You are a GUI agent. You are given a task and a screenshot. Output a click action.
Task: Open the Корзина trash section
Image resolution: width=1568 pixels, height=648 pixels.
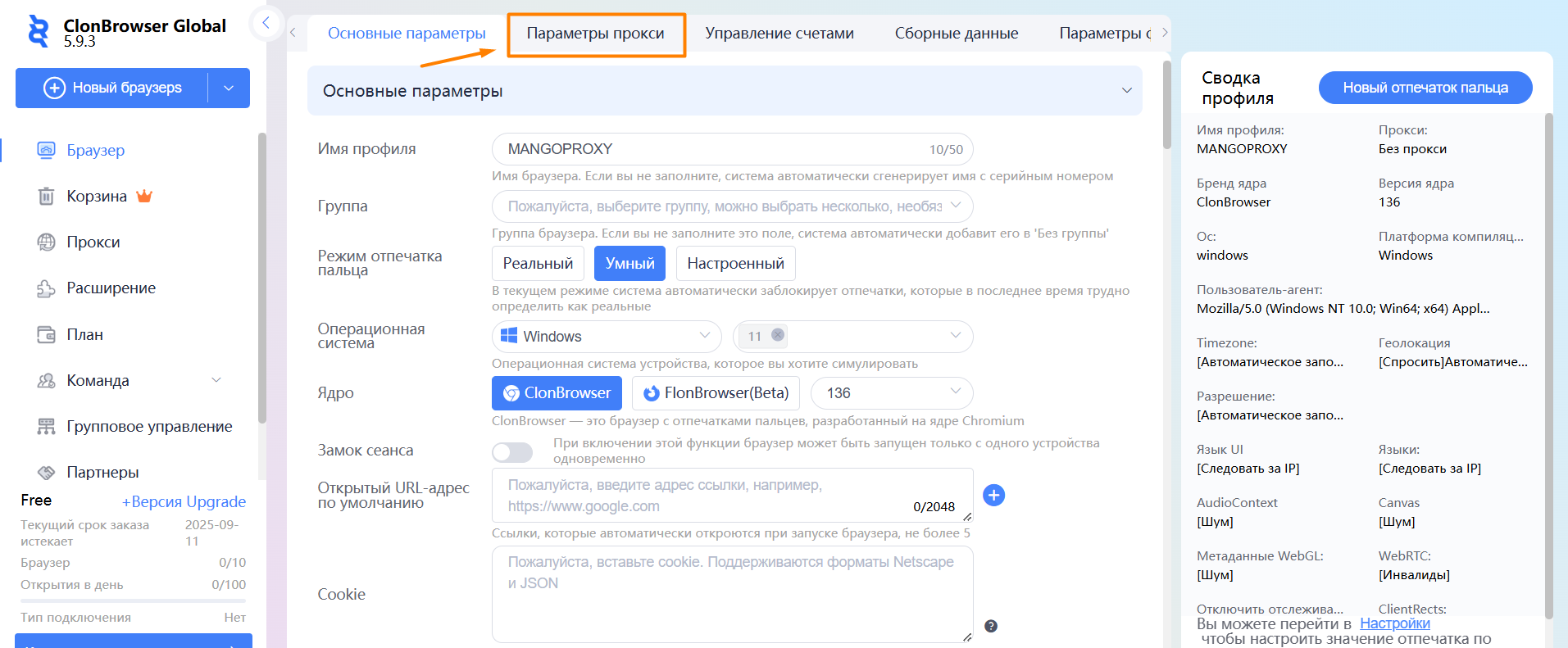[x=97, y=196]
